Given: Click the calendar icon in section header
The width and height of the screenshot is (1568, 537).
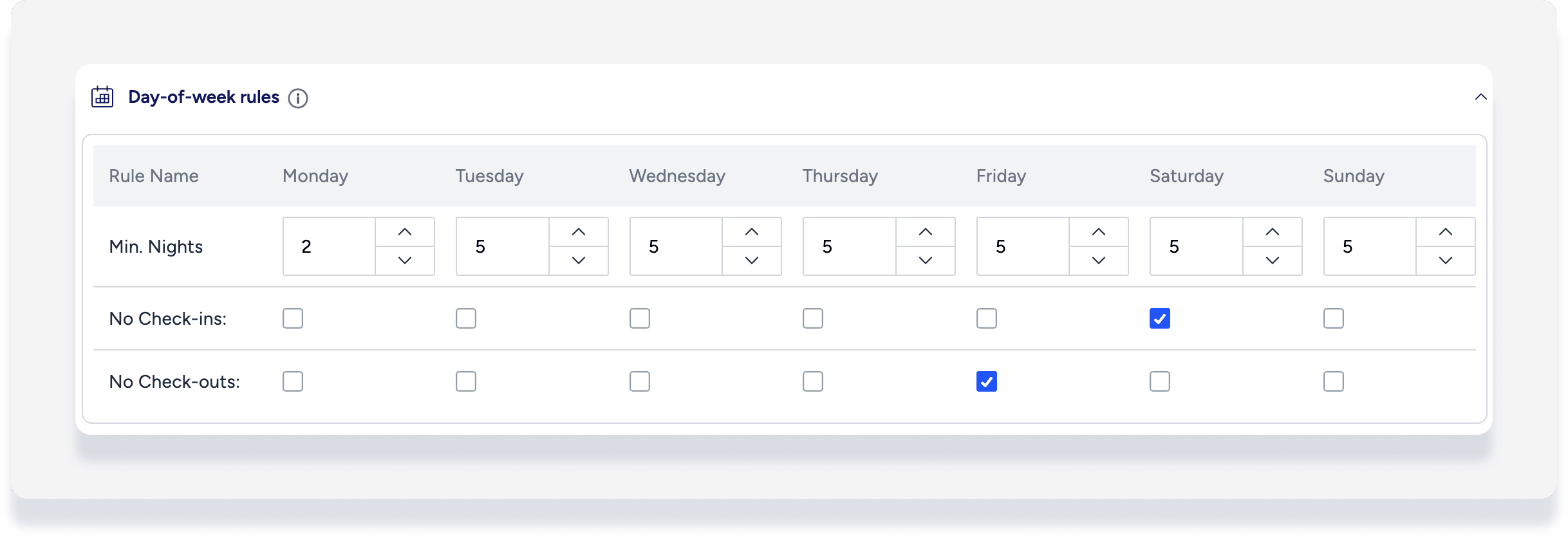Looking at the screenshot, I should point(102,97).
